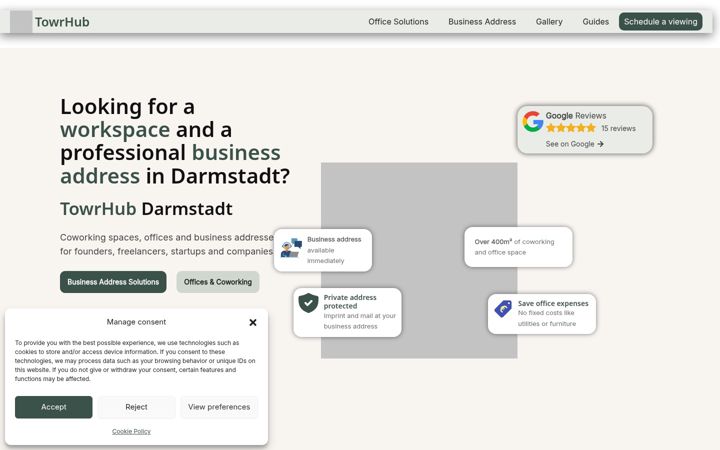This screenshot has width=720, height=450.
Task: Click the support agent icon in Business address card
Action: pyautogui.click(x=291, y=248)
